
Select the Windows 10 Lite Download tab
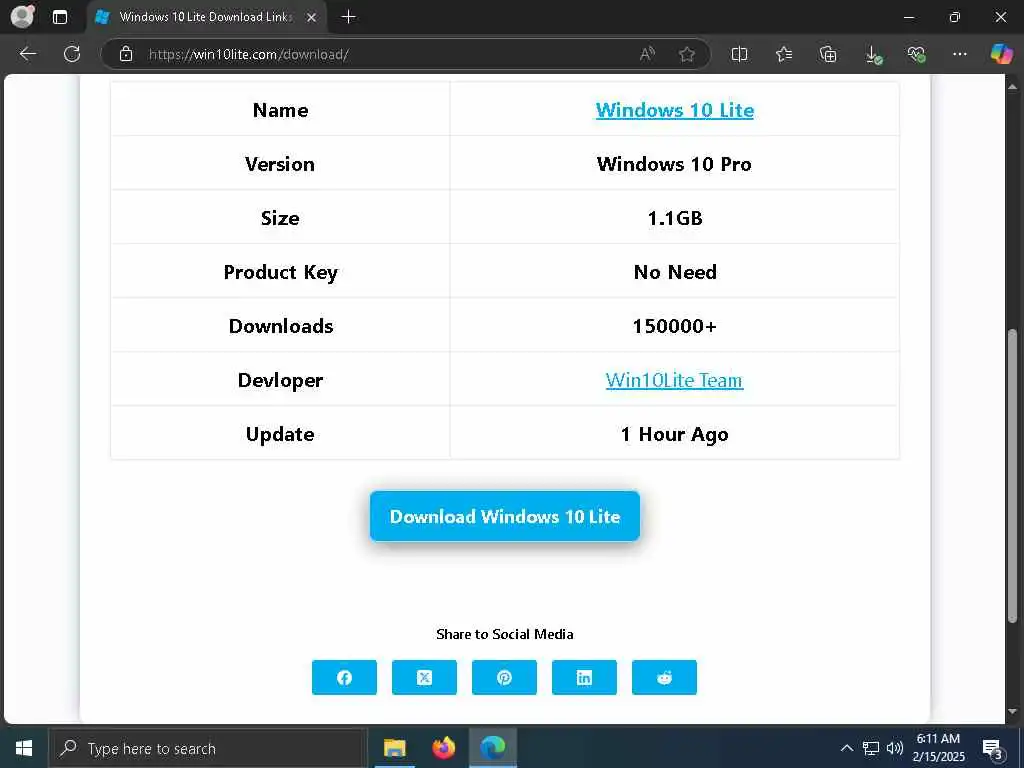(x=206, y=18)
